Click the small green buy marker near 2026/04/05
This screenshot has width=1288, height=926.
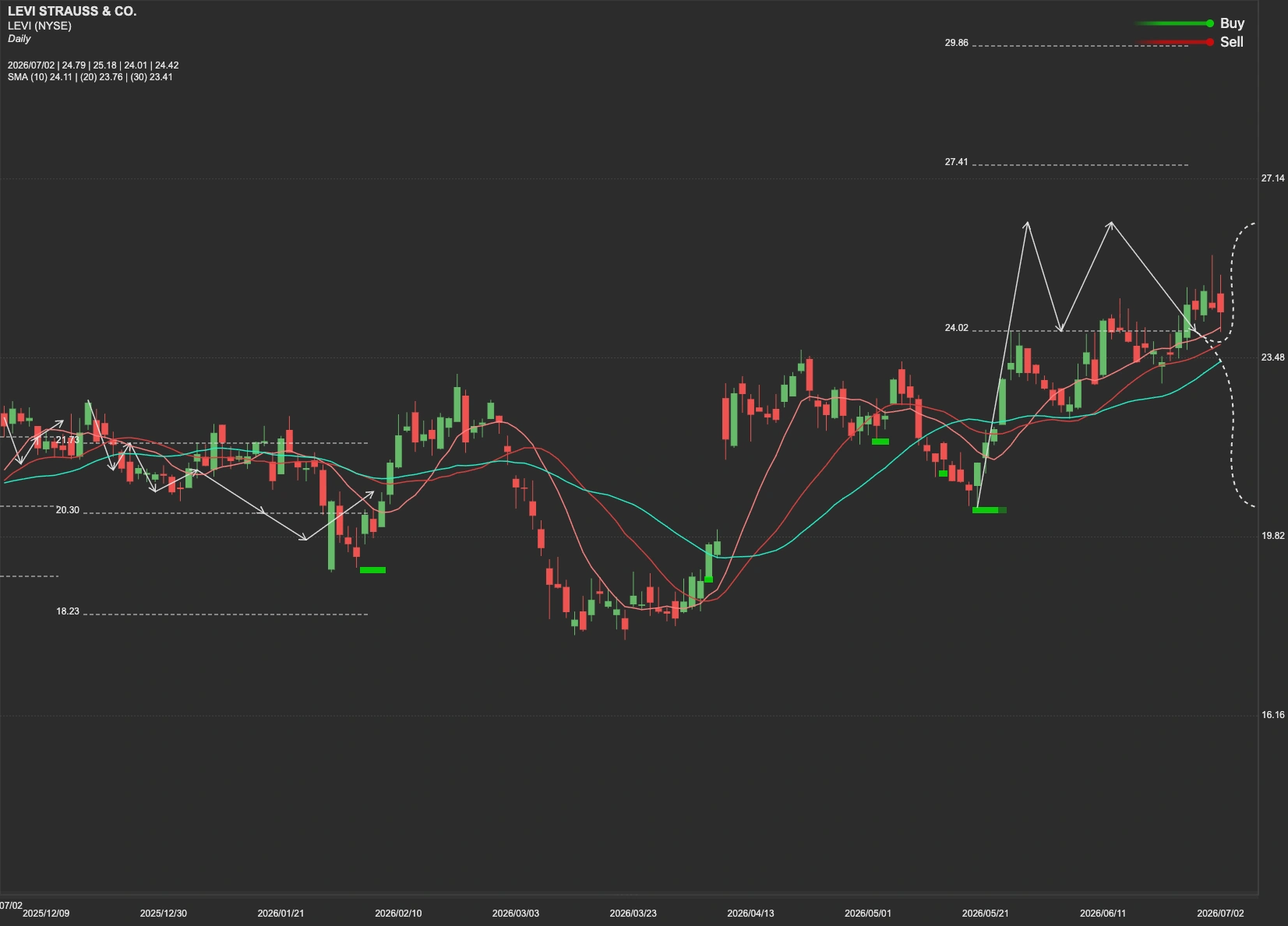tap(708, 579)
